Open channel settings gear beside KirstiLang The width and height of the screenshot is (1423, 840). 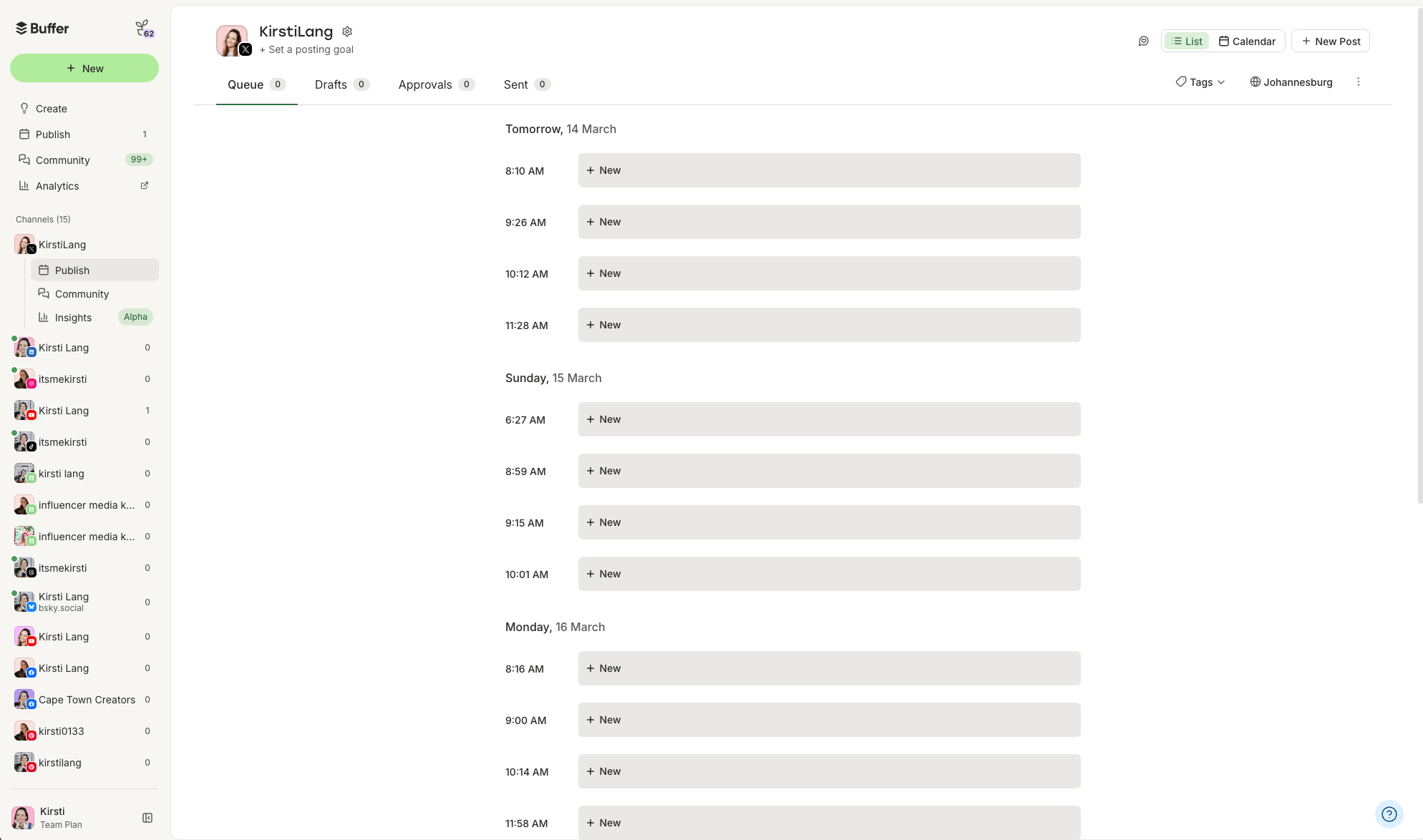point(347,31)
